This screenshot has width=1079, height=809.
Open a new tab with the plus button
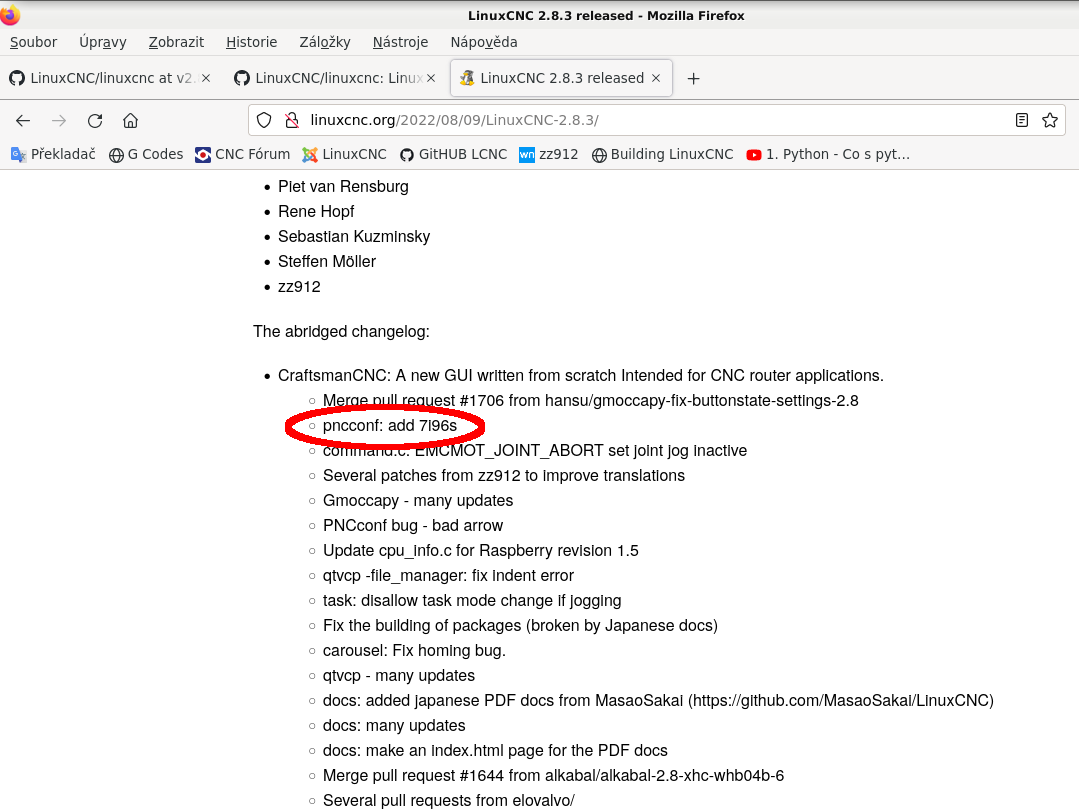pyautogui.click(x=693, y=78)
